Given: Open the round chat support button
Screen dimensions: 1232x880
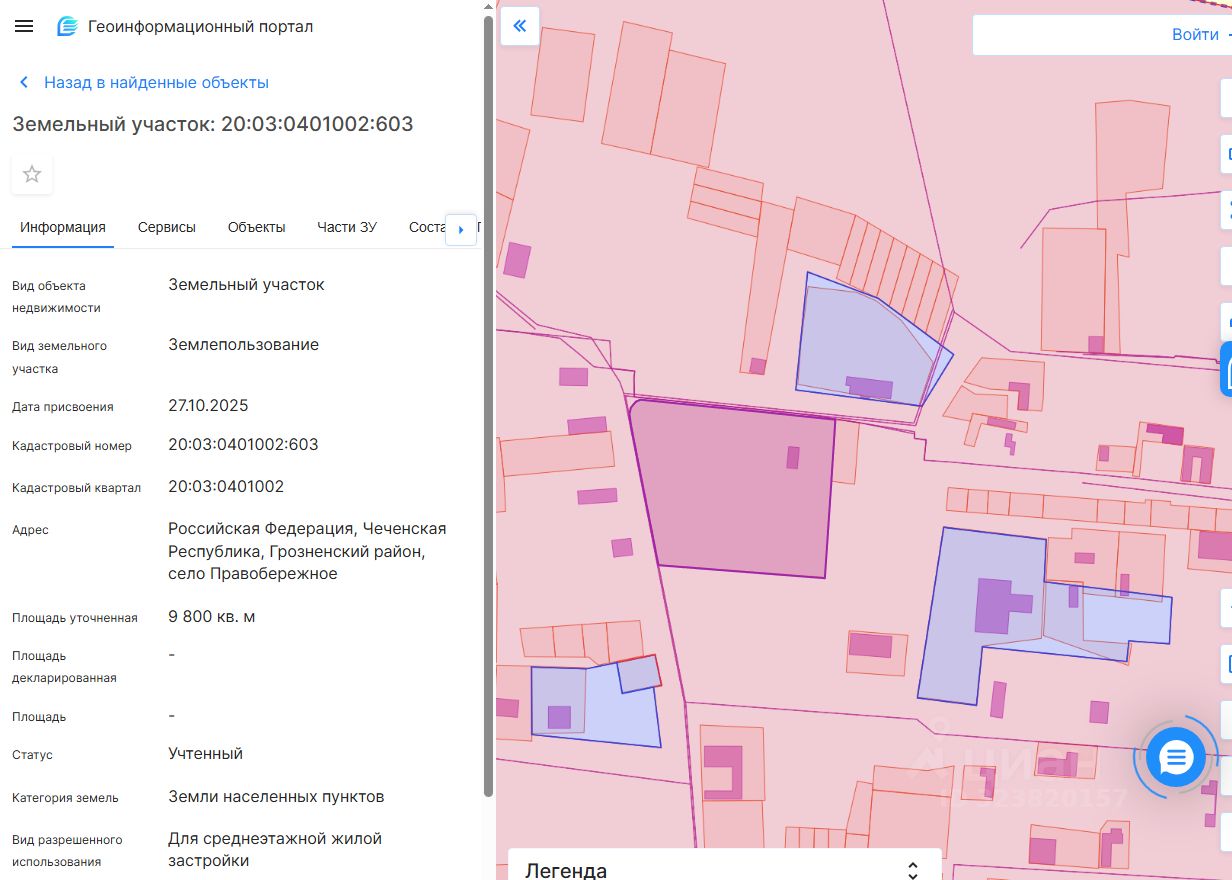Looking at the screenshot, I should (1176, 757).
